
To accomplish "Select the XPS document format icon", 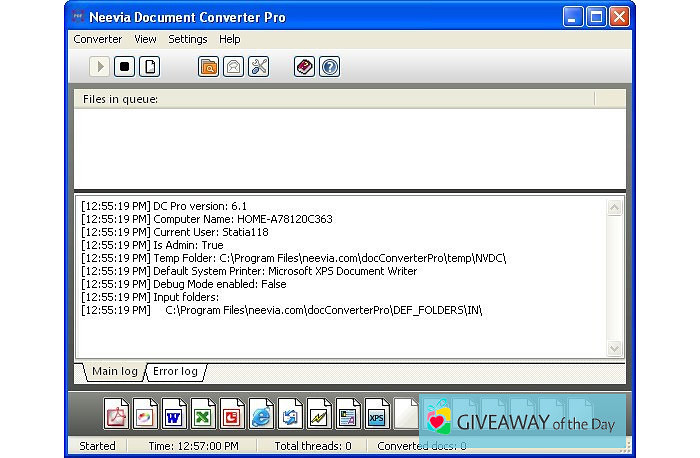I will pos(376,414).
